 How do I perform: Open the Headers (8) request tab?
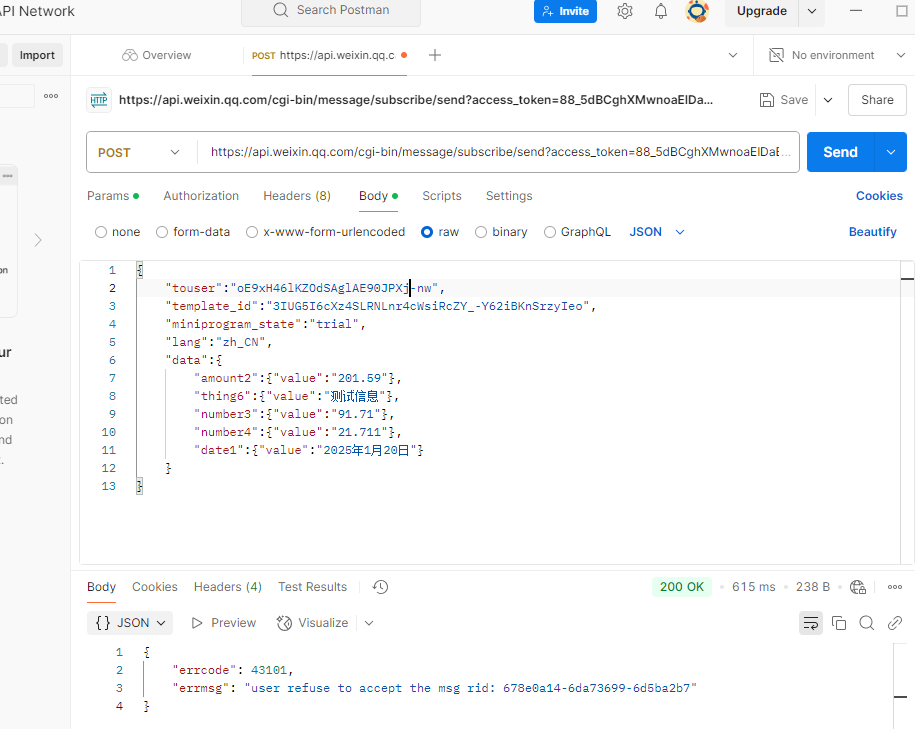click(x=297, y=196)
